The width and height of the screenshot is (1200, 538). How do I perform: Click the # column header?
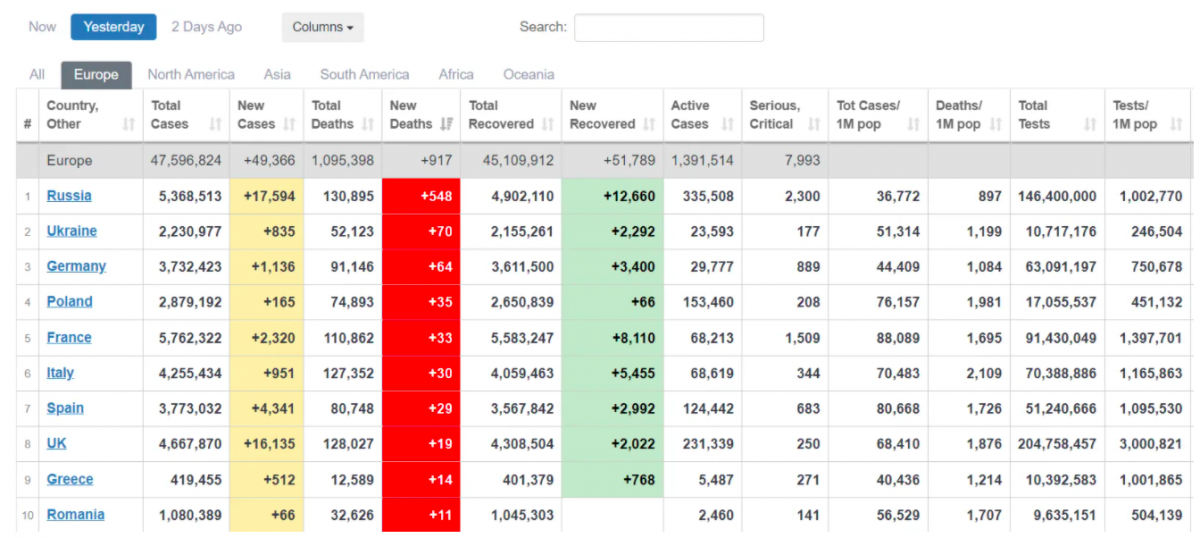coord(27,115)
